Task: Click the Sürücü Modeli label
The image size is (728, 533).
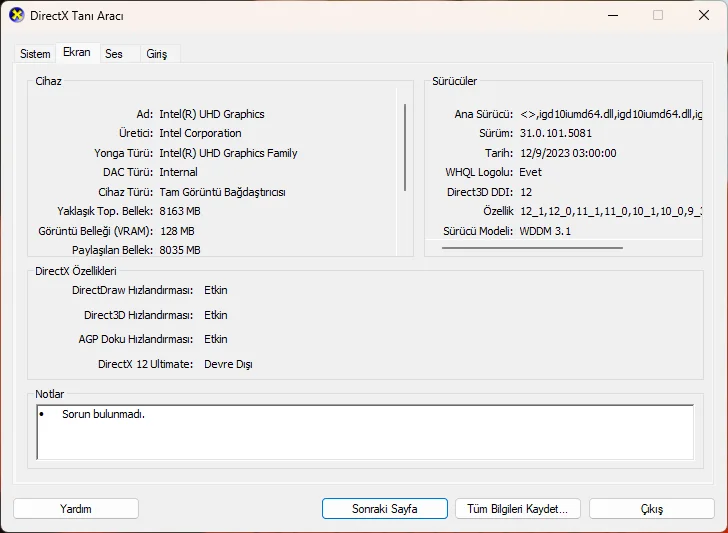Action: (x=478, y=231)
